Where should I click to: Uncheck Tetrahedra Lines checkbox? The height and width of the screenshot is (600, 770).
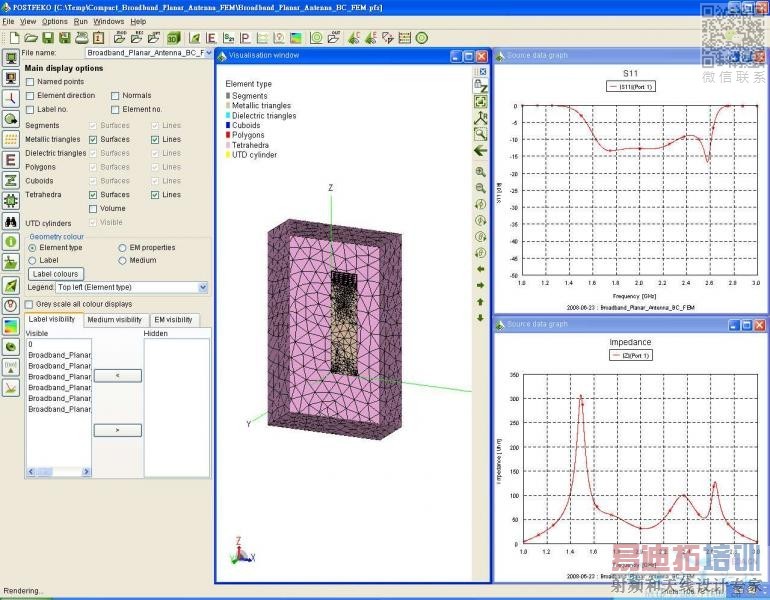(155, 195)
